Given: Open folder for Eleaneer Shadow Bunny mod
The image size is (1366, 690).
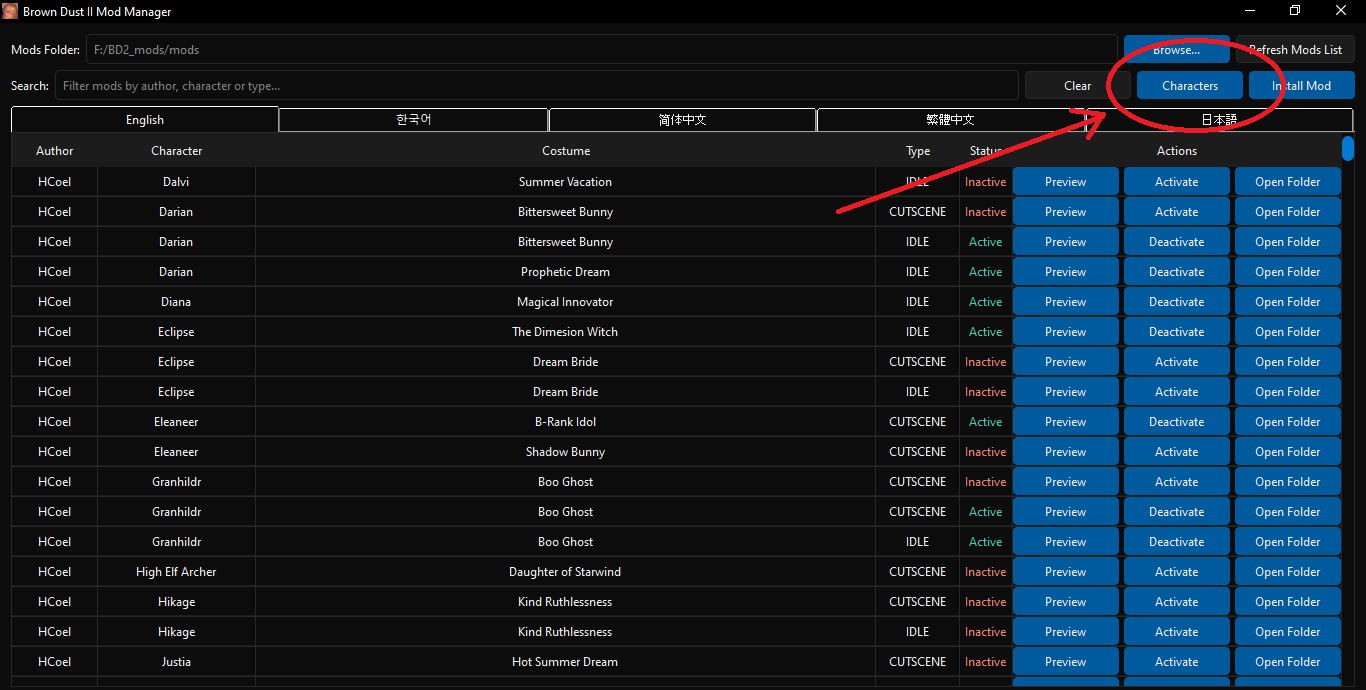Looking at the screenshot, I should [x=1287, y=452].
